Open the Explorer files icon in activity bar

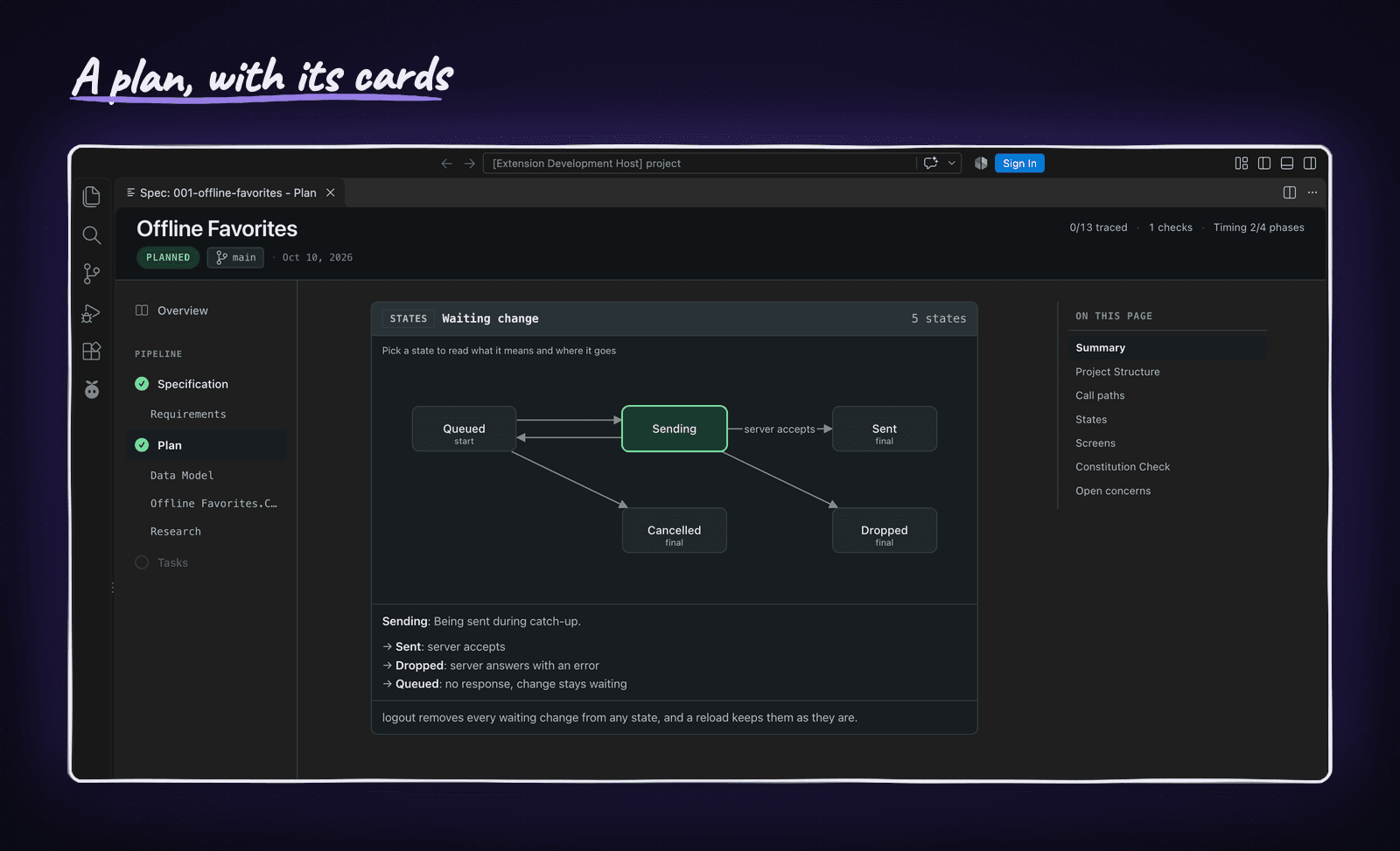click(x=92, y=197)
